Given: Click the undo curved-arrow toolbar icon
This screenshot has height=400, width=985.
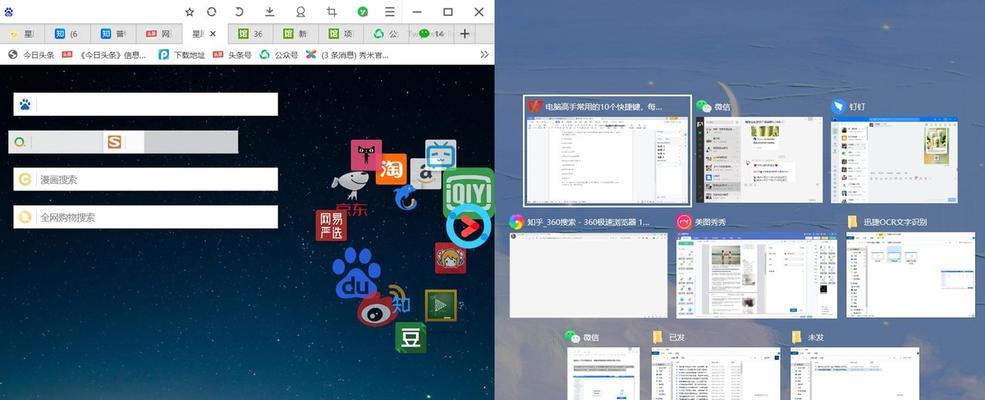Looking at the screenshot, I should 239,12.
